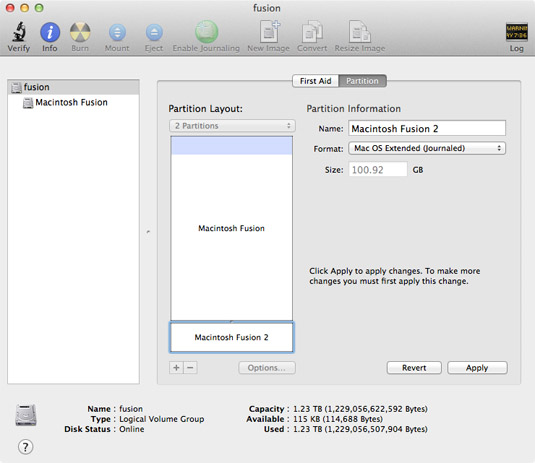The height and width of the screenshot is (463, 535).
Task: Click the Logical Volume Group type text
Action: tap(161, 419)
